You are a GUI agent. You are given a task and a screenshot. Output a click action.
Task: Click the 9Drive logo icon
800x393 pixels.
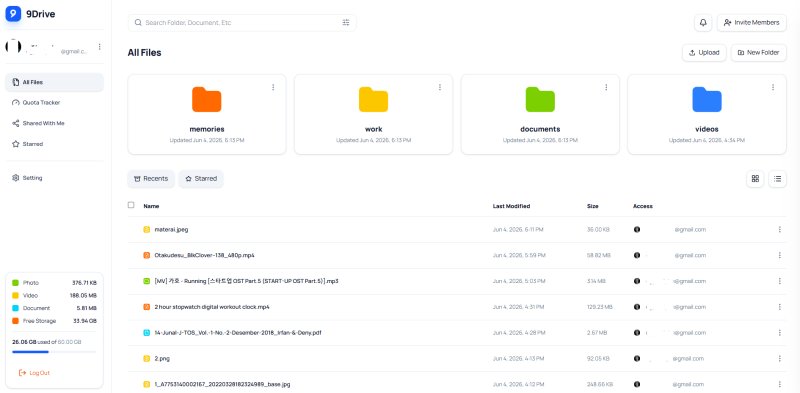13,14
